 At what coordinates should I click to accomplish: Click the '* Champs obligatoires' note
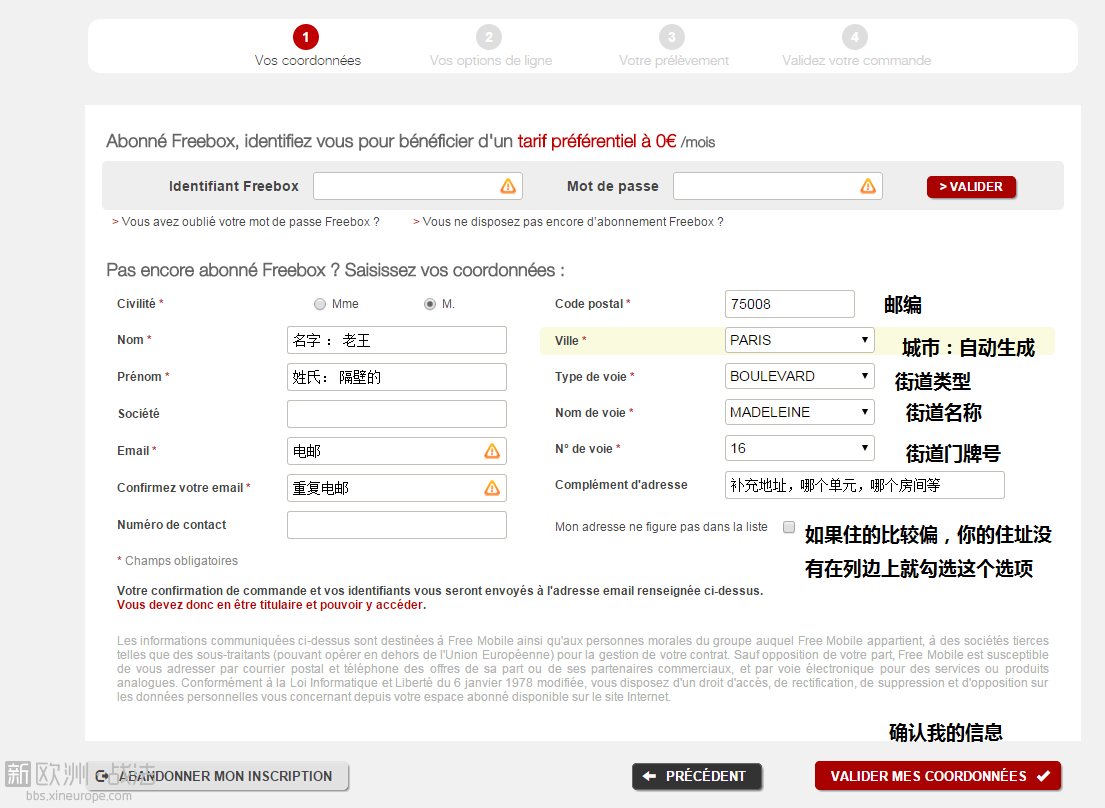click(x=178, y=561)
